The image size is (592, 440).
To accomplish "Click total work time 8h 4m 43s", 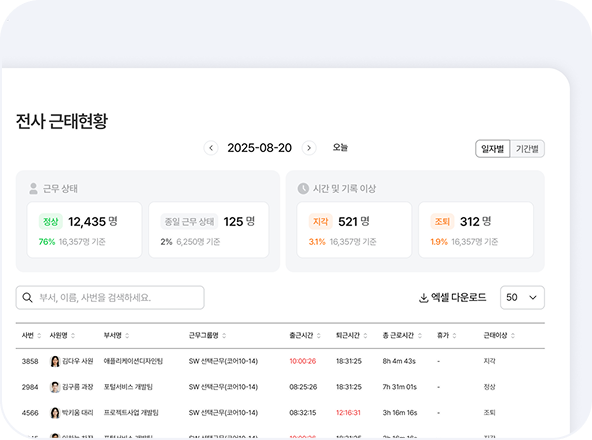I will tap(399, 361).
